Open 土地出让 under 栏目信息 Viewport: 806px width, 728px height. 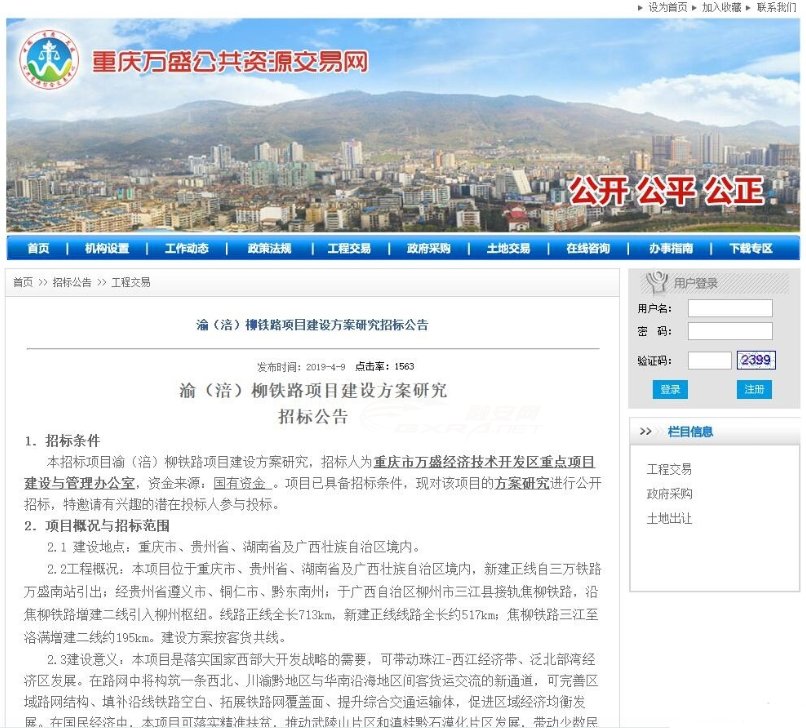[669, 518]
